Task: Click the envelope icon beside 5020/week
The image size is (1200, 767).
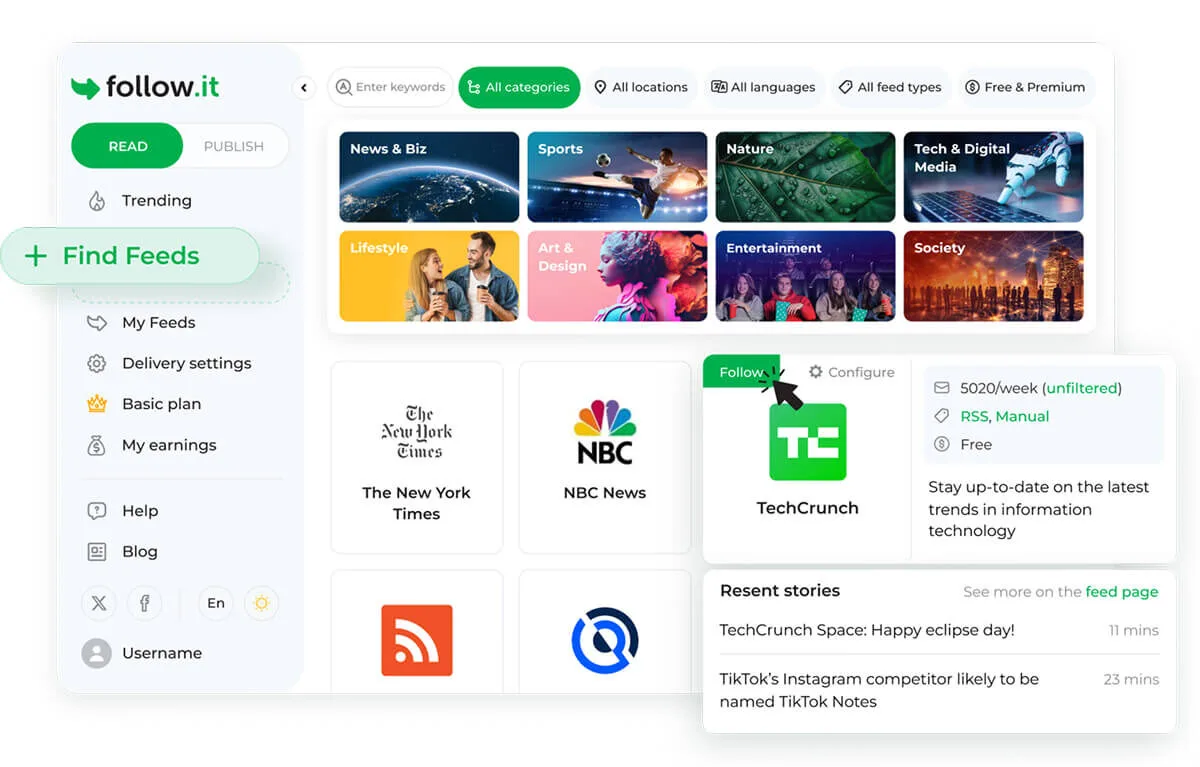Action: click(x=941, y=388)
